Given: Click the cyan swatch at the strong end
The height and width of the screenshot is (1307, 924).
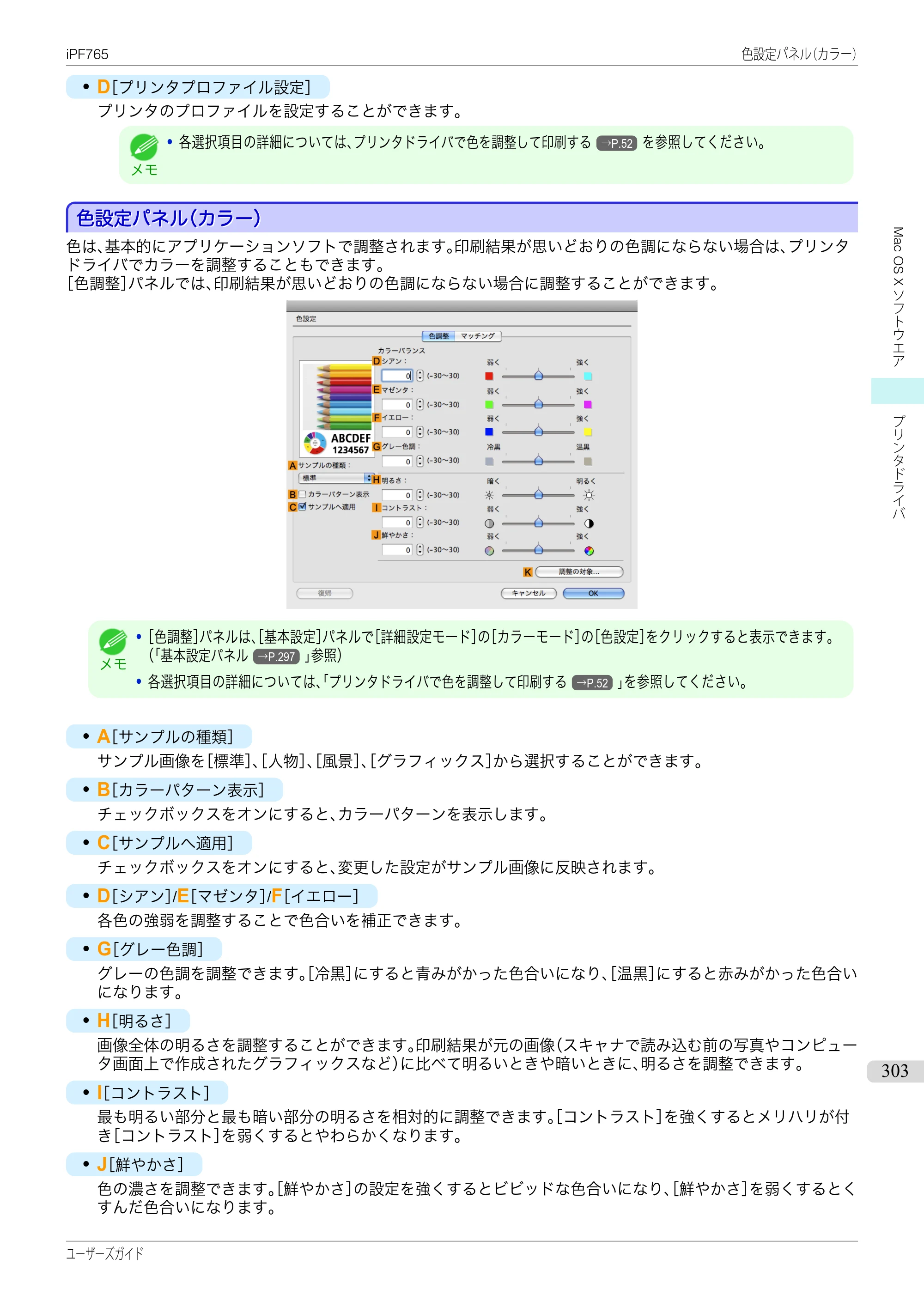Looking at the screenshot, I should coord(588,376).
